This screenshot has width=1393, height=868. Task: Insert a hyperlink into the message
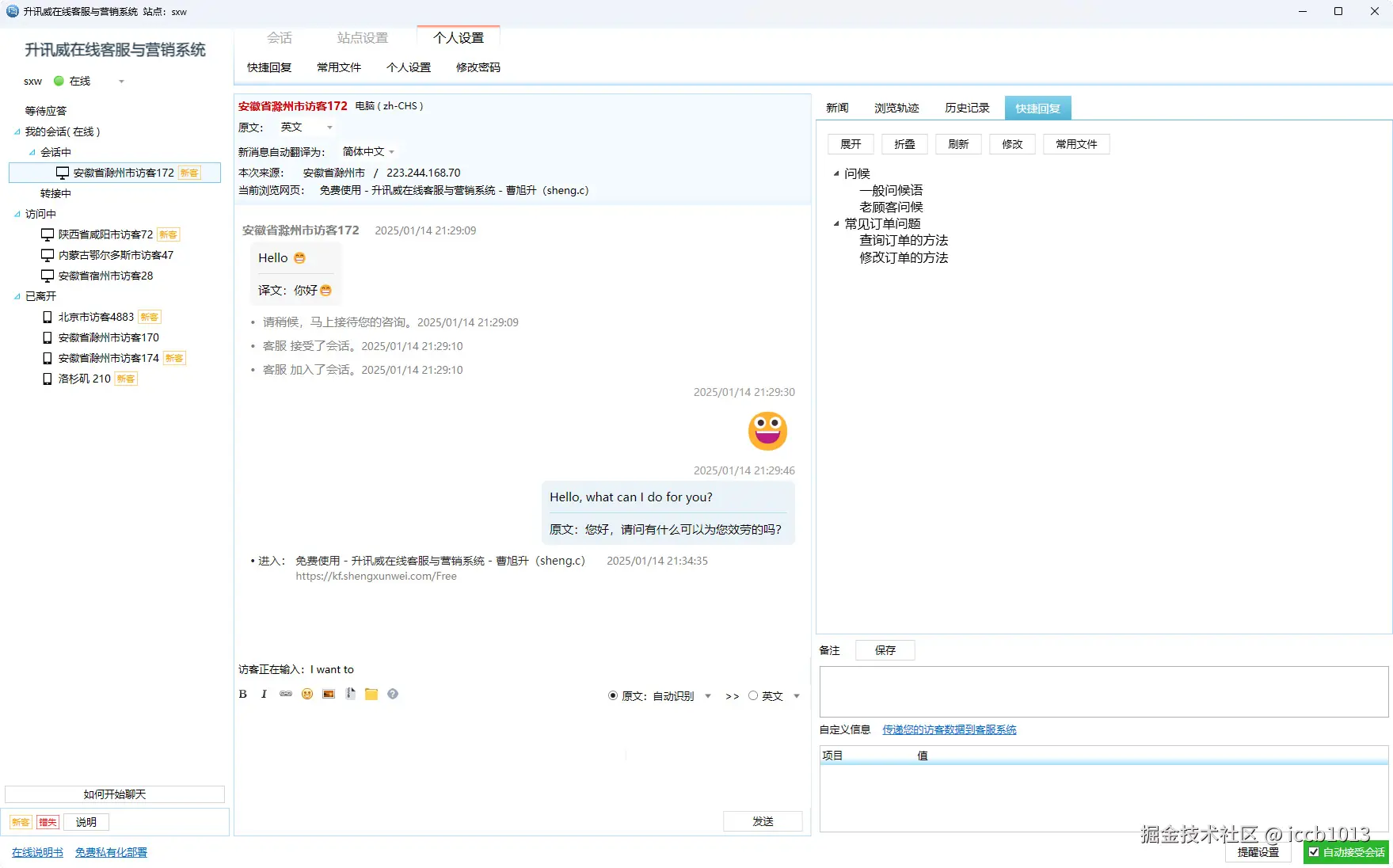(x=286, y=695)
